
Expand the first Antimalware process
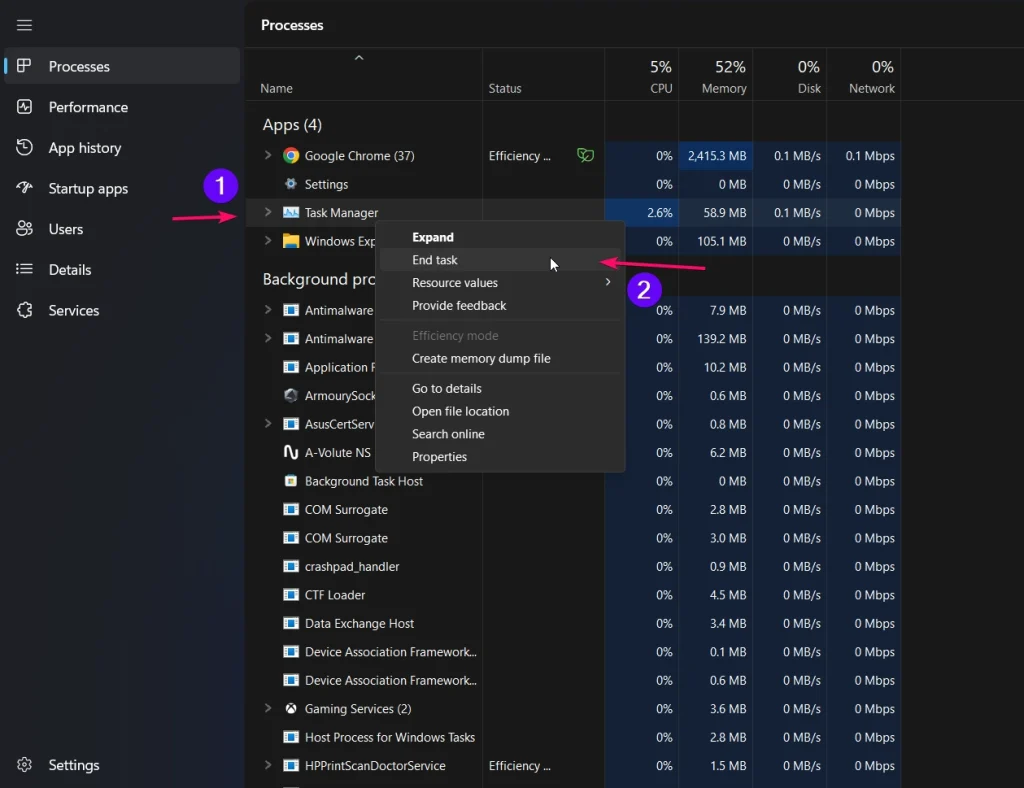268,310
